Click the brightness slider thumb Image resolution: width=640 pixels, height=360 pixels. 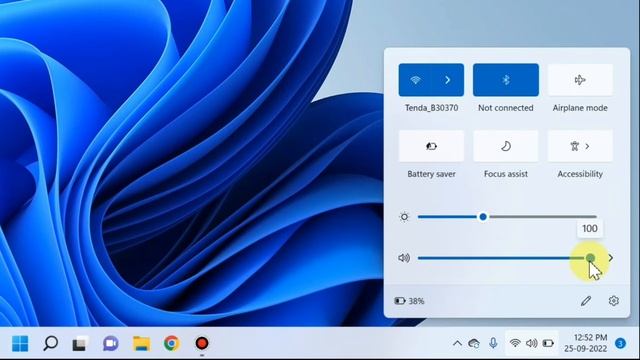point(483,217)
